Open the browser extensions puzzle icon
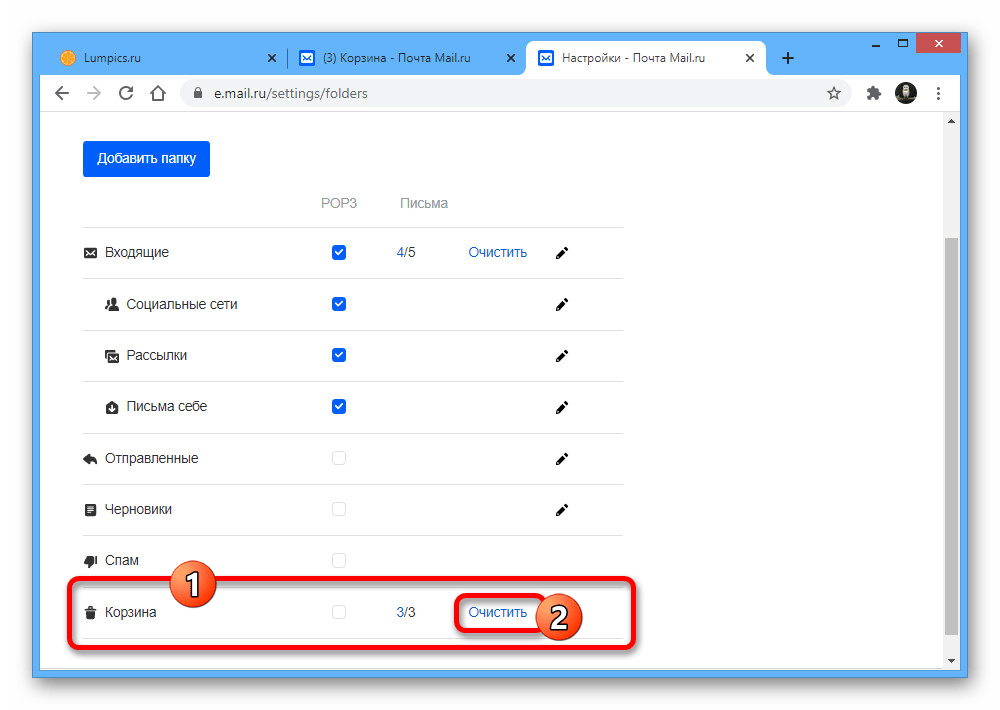Viewport: 1000px width, 710px height. (x=874, y=93)
